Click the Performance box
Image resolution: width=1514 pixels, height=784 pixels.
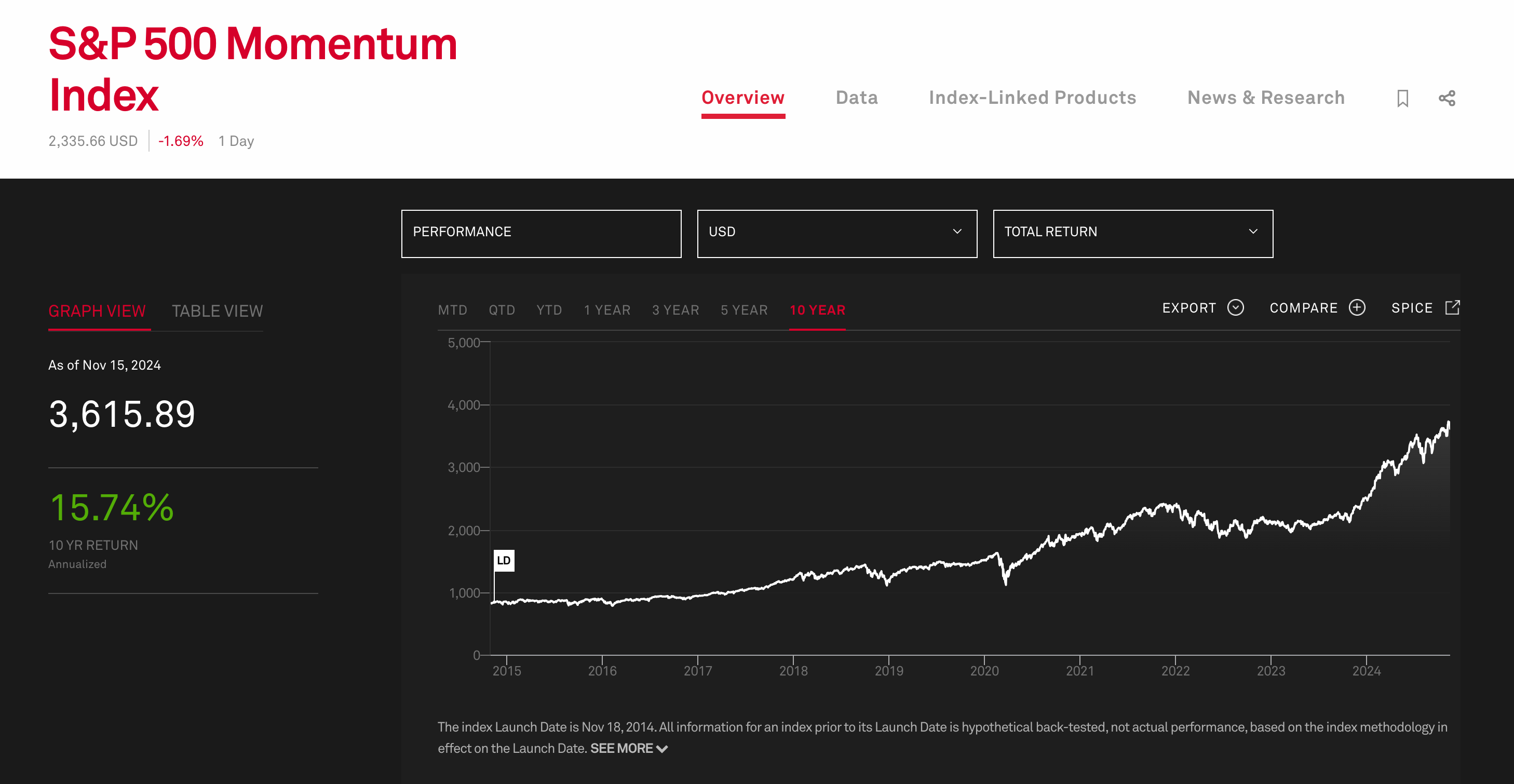(540, 233)
